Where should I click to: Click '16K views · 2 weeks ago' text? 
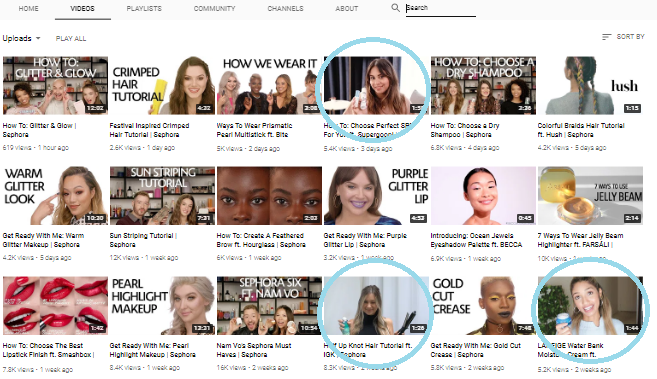pos(252,368)
